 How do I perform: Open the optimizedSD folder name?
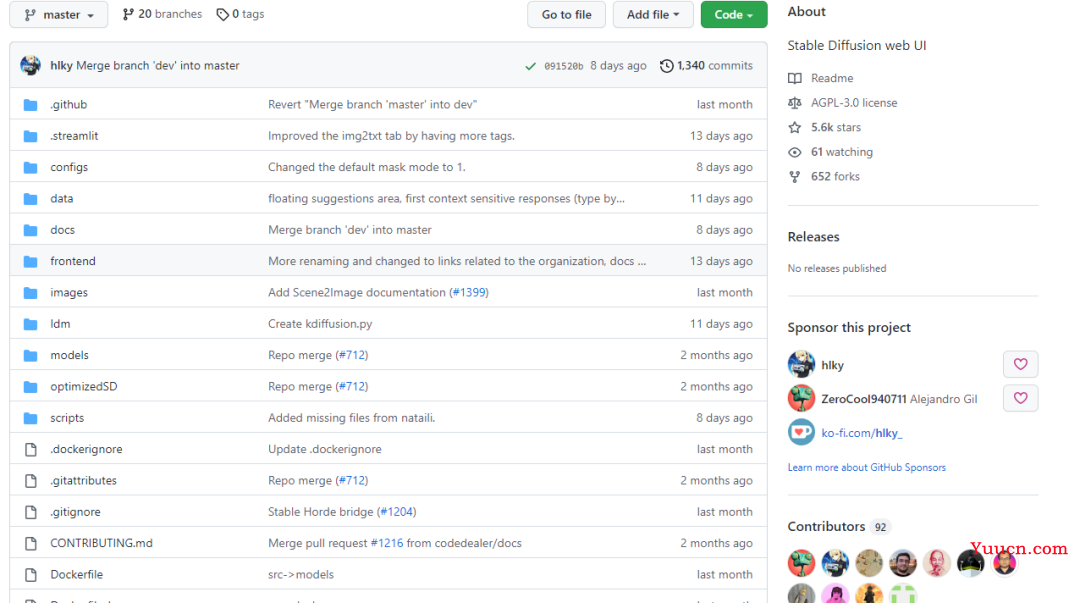pyautogui.click(x=83, y=387)
